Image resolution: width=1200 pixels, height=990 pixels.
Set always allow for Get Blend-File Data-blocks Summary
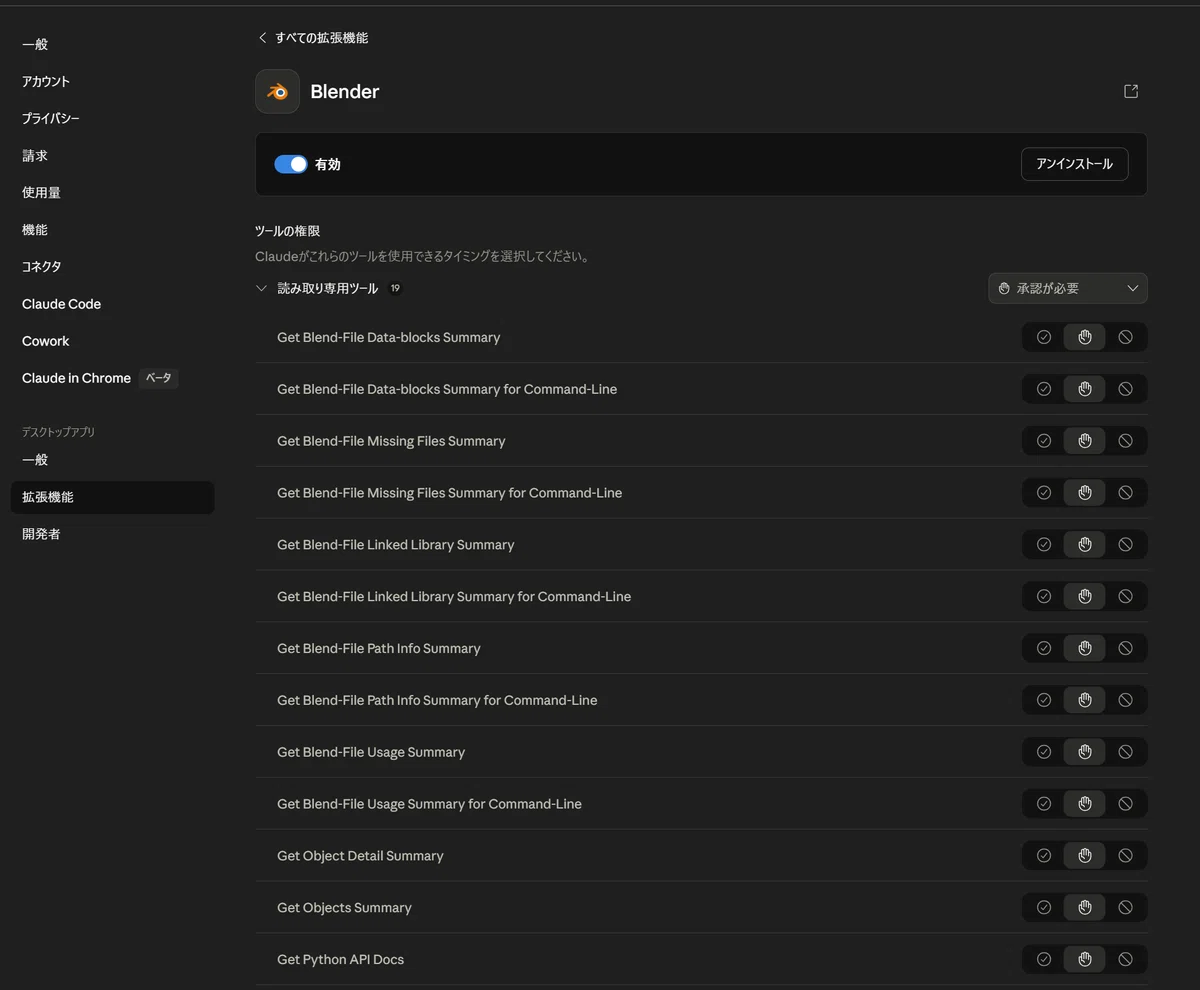pyautogui.click(x=1044, y=337)
